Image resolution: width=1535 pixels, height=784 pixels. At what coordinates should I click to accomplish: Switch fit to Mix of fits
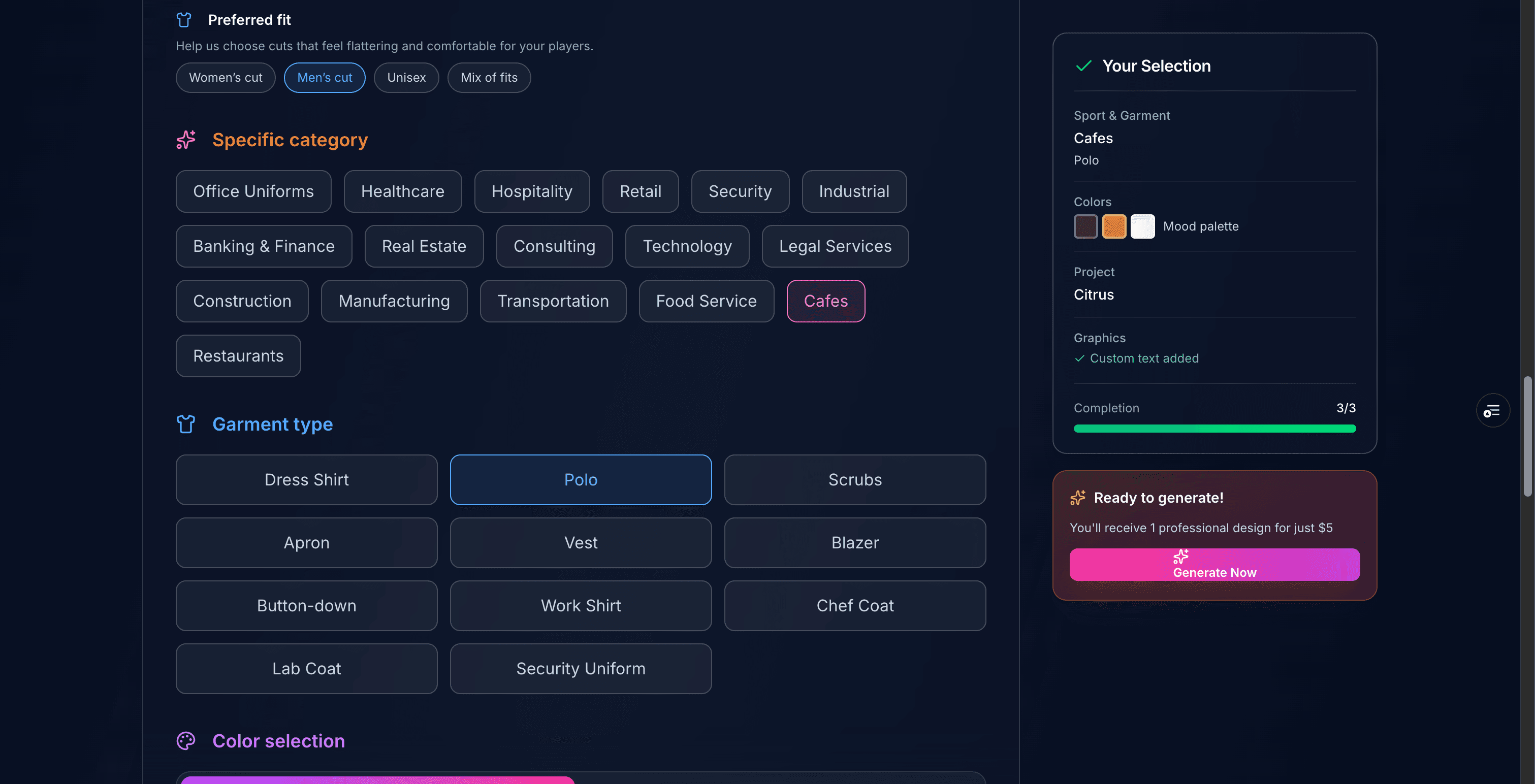[489, 78]
